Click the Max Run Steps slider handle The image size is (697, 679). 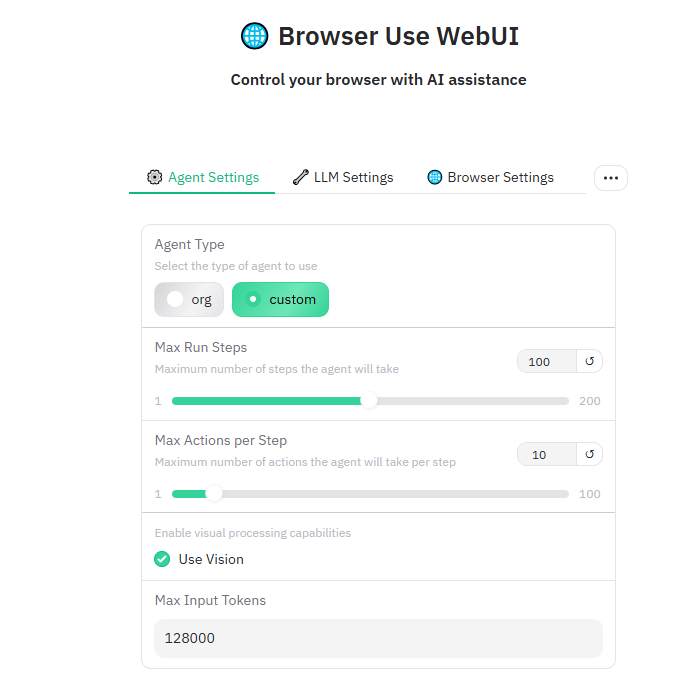[369, 401]
